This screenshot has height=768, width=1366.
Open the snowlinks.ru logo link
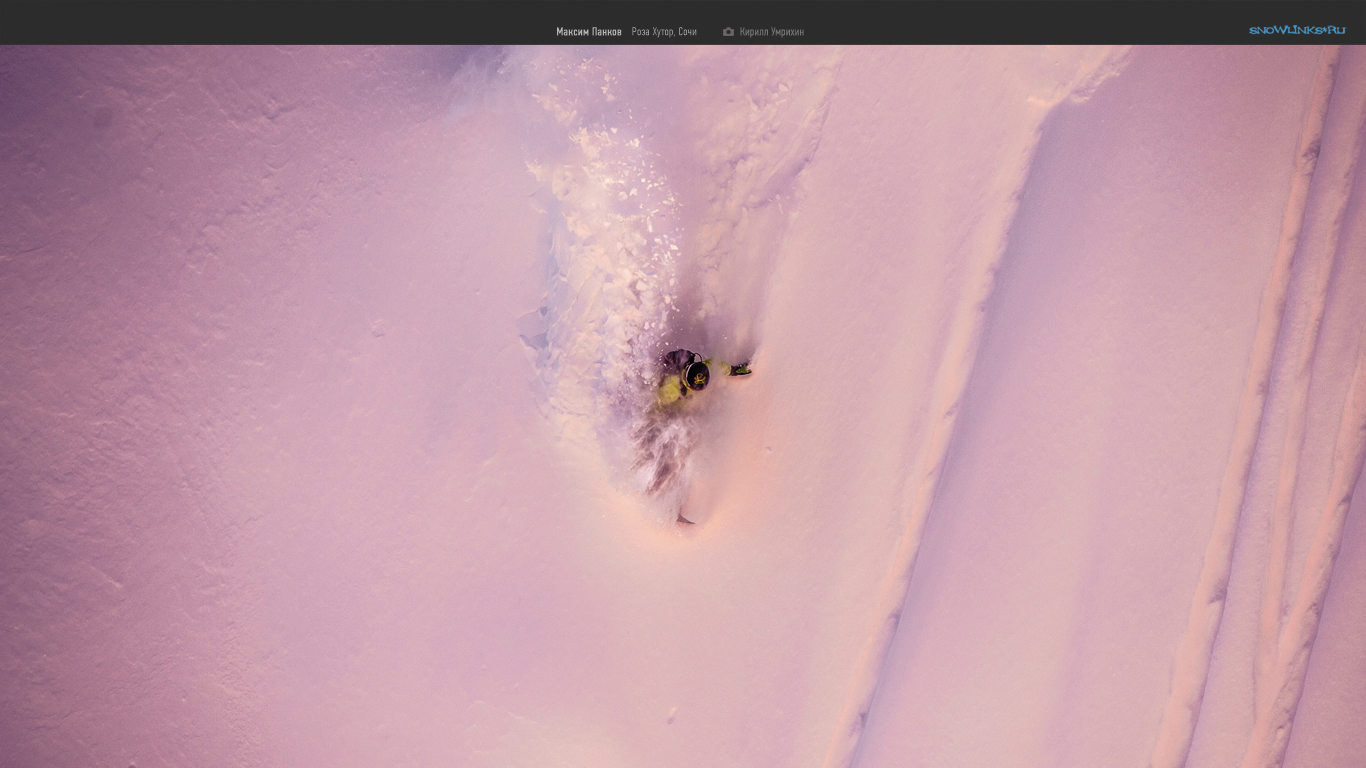[x=1297, y=30]
